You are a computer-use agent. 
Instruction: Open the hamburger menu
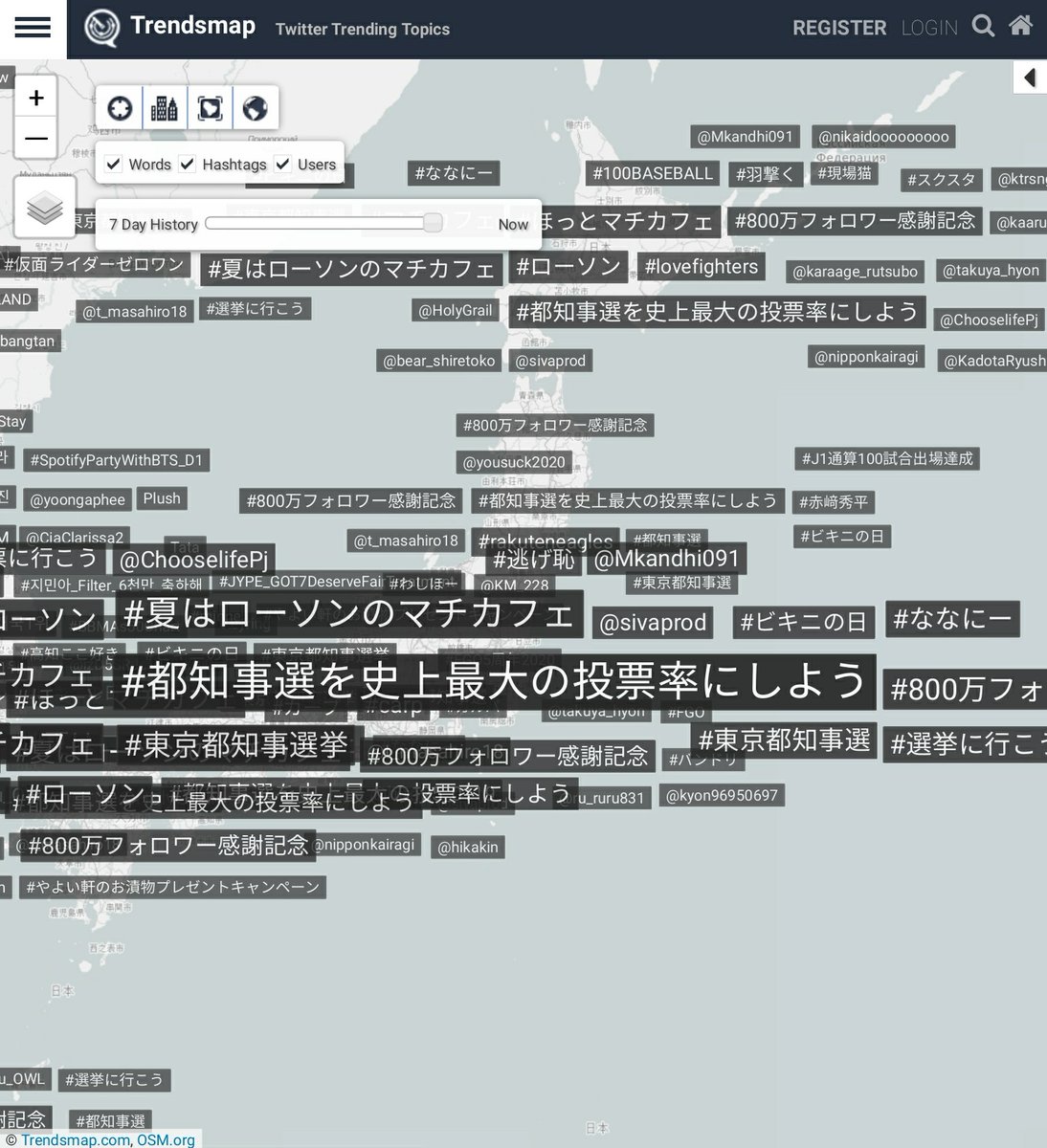33,27
